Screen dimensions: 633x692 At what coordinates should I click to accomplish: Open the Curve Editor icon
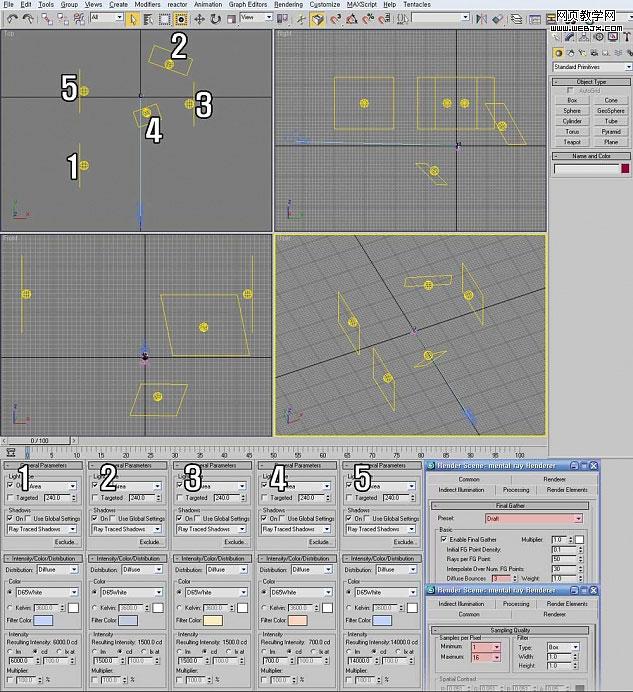coord(535,19)
